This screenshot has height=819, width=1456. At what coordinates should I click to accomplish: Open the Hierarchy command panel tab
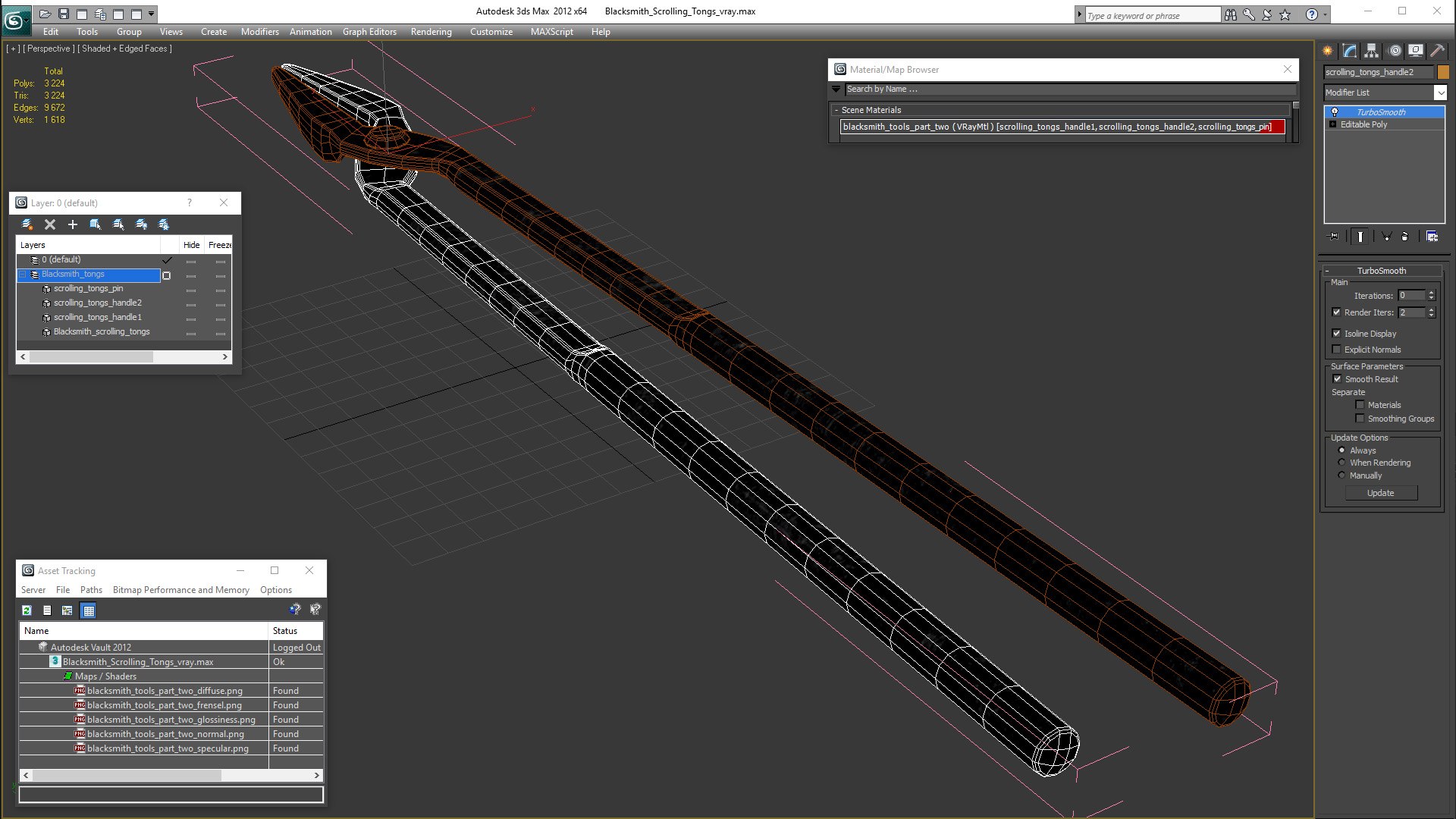tap(1371, 51)
